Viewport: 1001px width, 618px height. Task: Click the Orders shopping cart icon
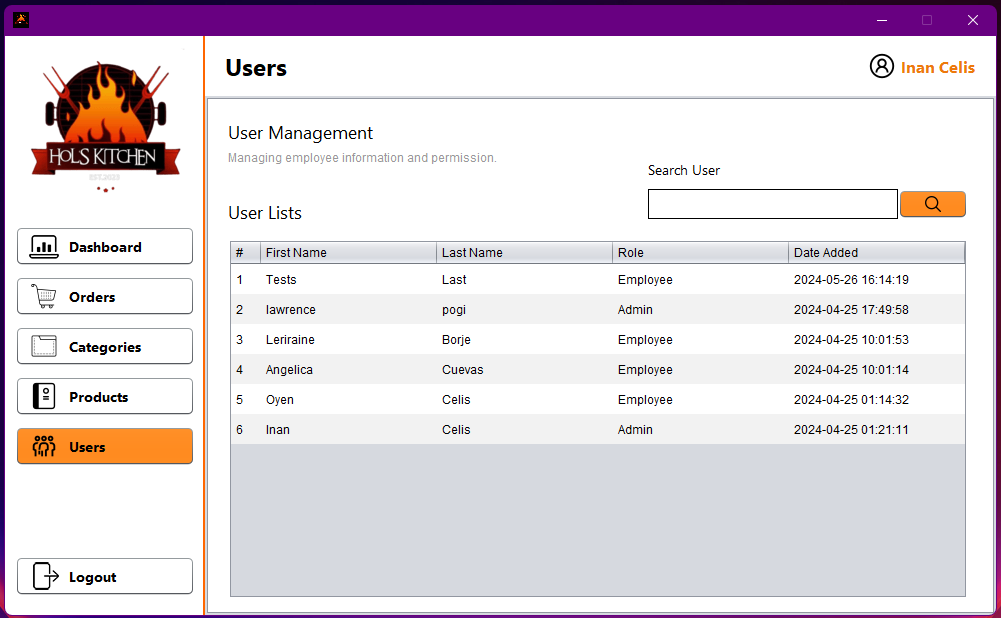44,296
